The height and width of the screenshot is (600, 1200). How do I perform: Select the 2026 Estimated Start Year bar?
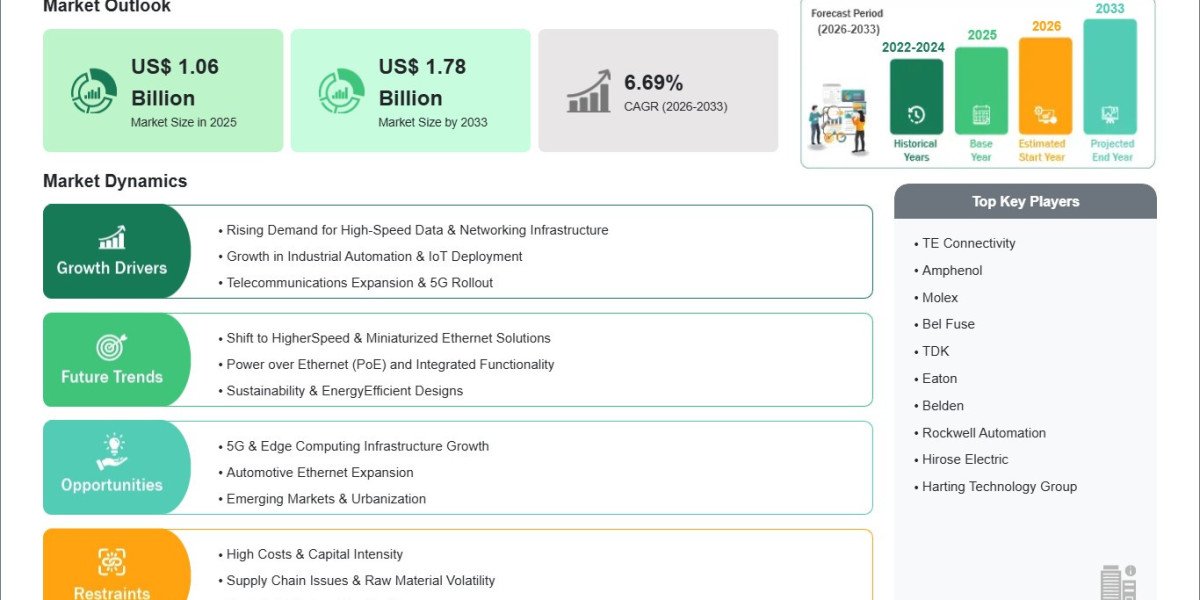pyautogui.click(x=1045, y=86)
